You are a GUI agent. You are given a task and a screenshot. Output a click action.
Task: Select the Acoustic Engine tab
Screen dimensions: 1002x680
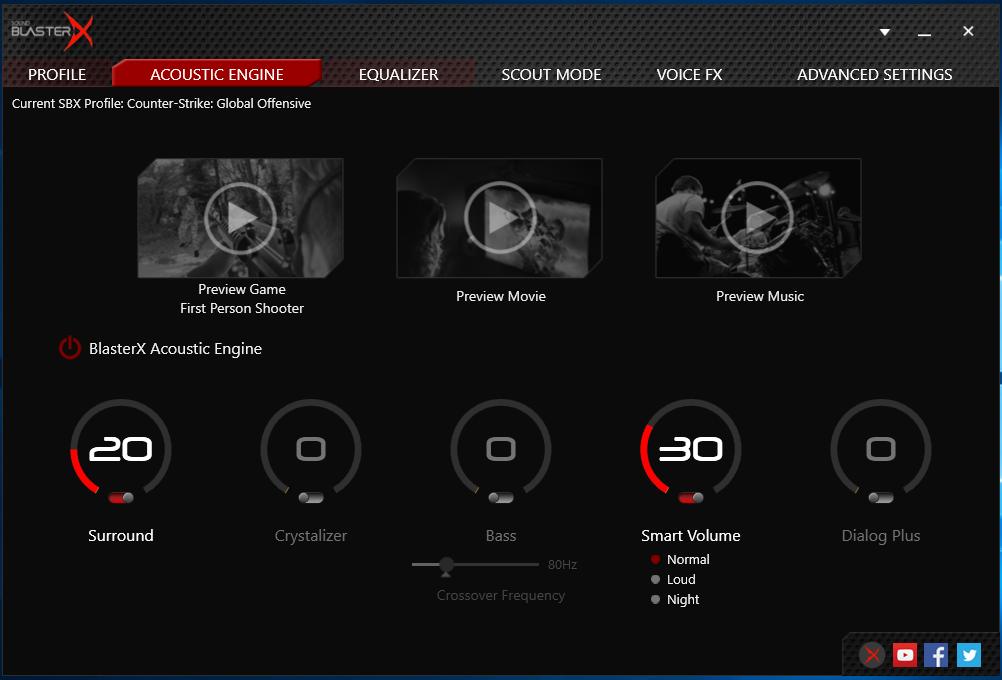[217, 74]
